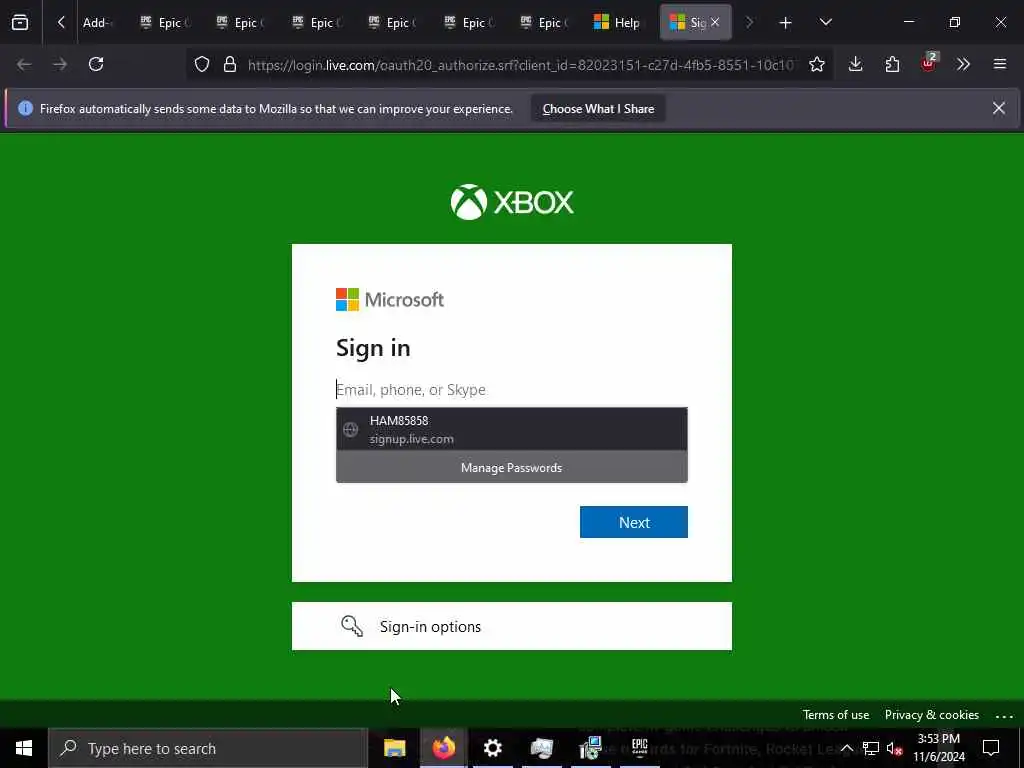Open the Downloads panel

pyautogui.click(x=856, y=64)
